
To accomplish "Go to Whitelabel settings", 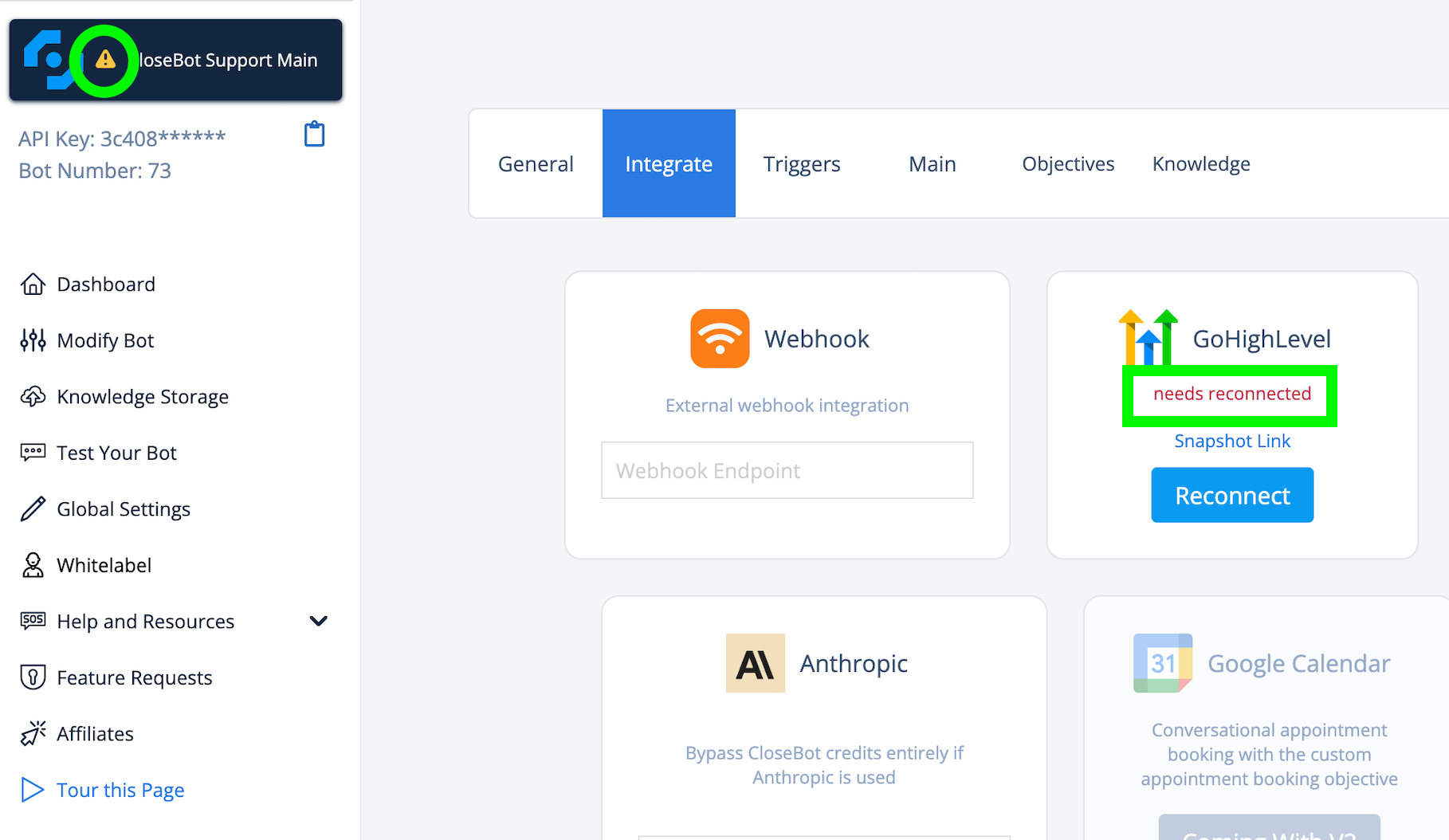I will pyautogui.click(x=104, y=565).
